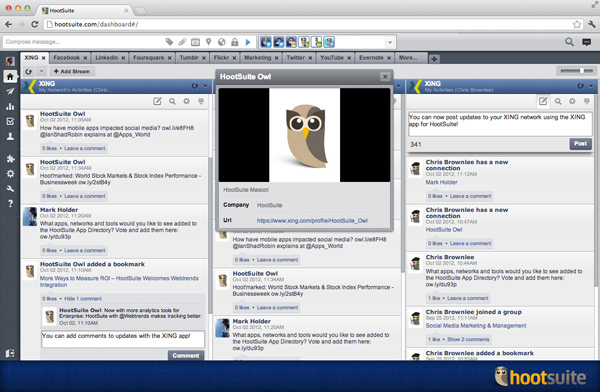Viewport: 600px width, 392px height.
Task: Open the Mark Holder connection link
Action: coord(441,182)
